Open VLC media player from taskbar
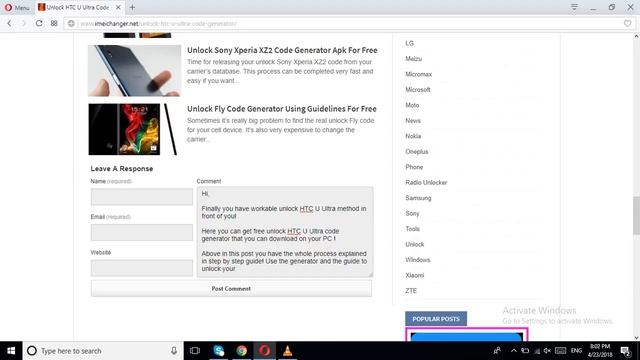This screenshot has width=640, height=360. coord(287,351)
